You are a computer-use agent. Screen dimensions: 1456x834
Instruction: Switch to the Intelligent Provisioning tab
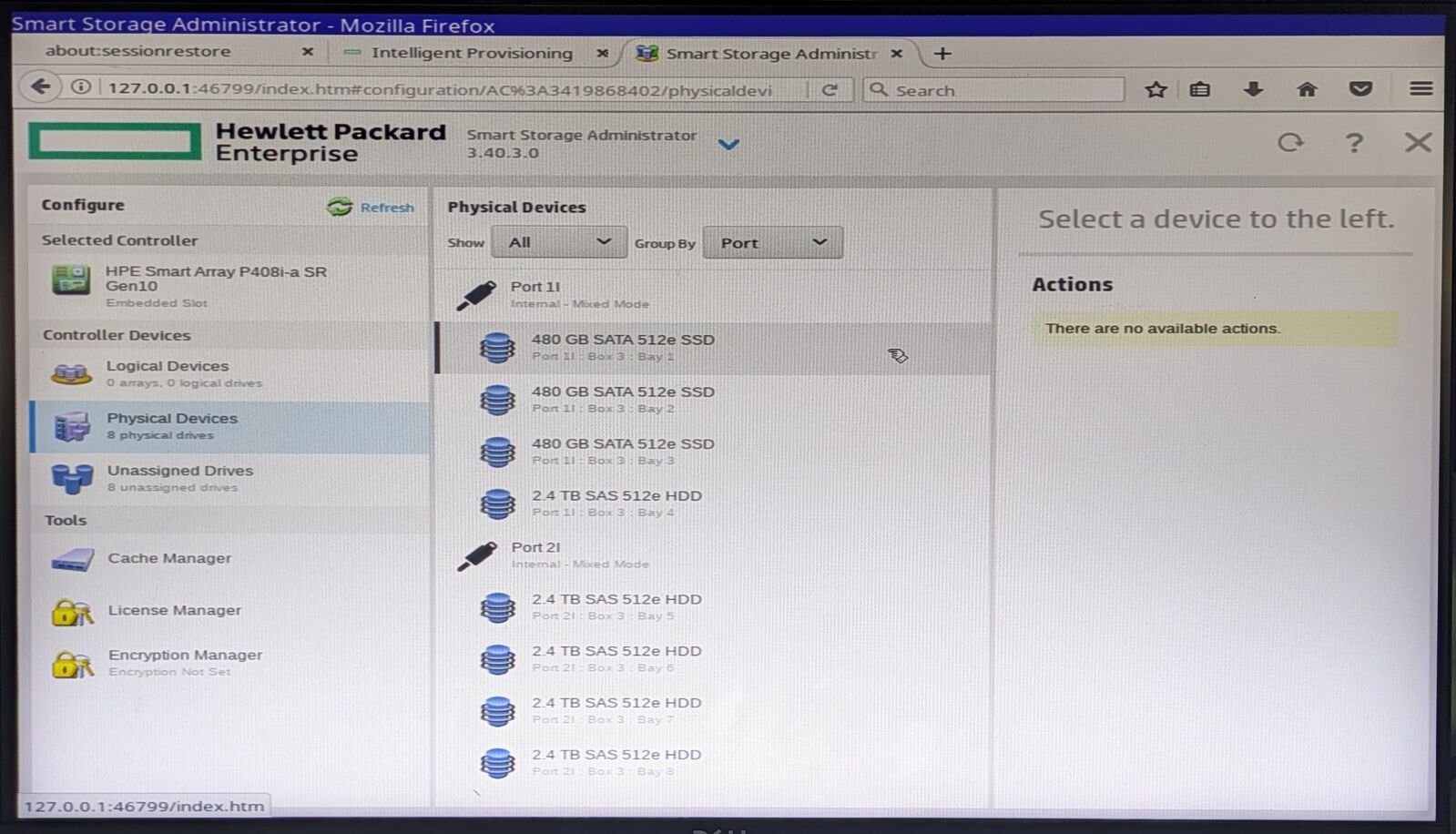tap(471, 53)
